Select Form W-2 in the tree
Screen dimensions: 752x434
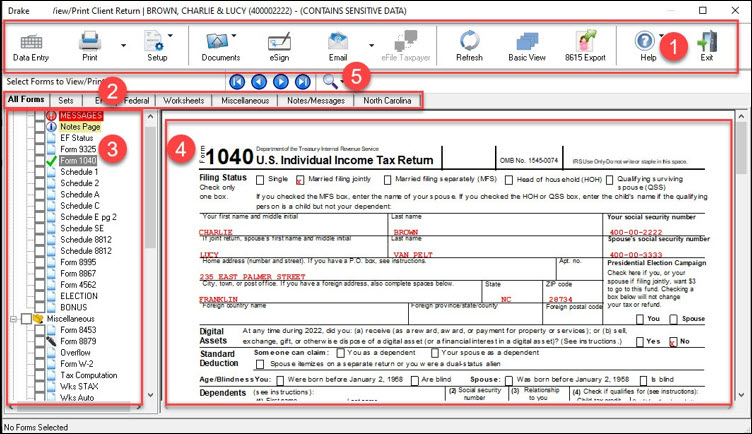click(77, 364)
